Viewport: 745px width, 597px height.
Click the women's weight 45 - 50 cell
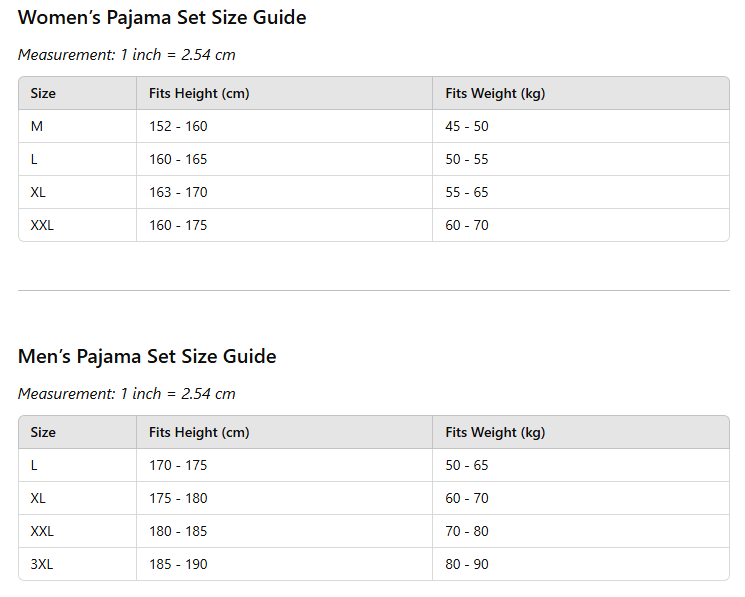point(467,127)
